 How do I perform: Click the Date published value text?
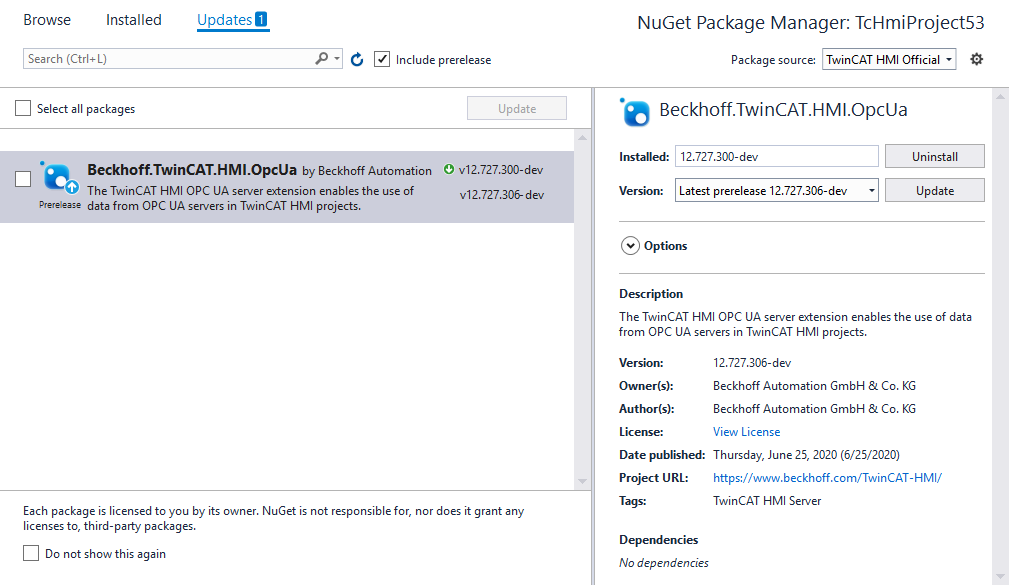806,454
